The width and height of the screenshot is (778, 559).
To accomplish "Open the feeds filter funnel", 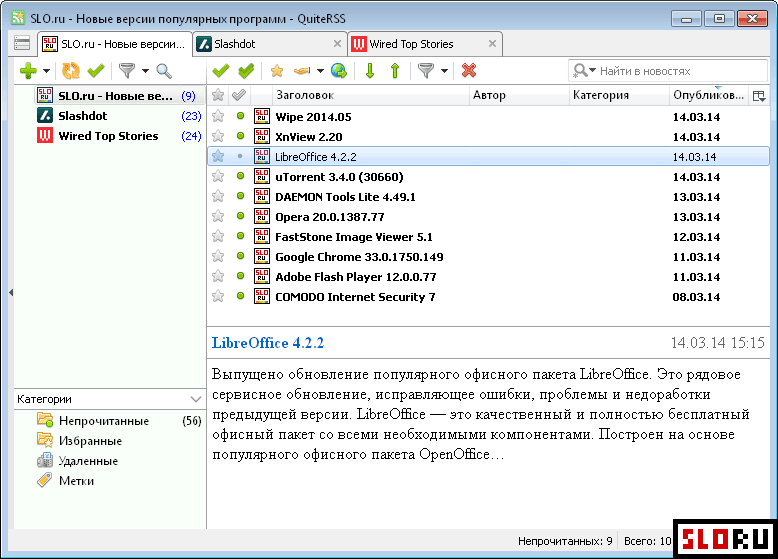I will (x=127, y=71).
